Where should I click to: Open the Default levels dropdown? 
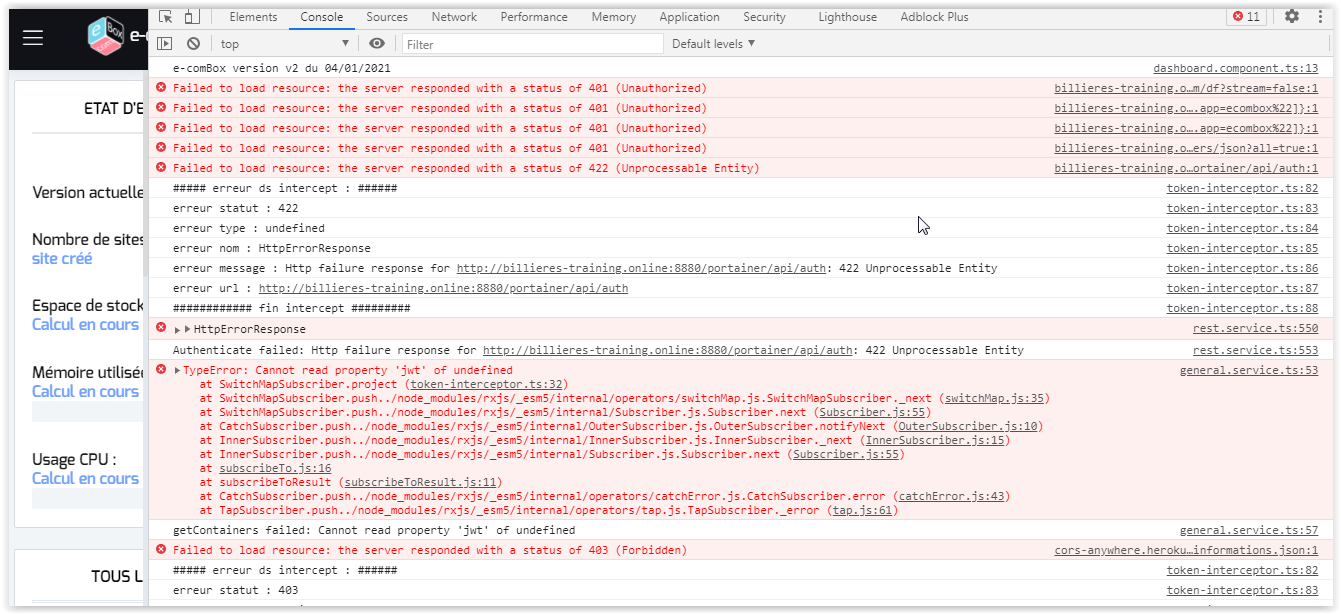click(713, 44)
